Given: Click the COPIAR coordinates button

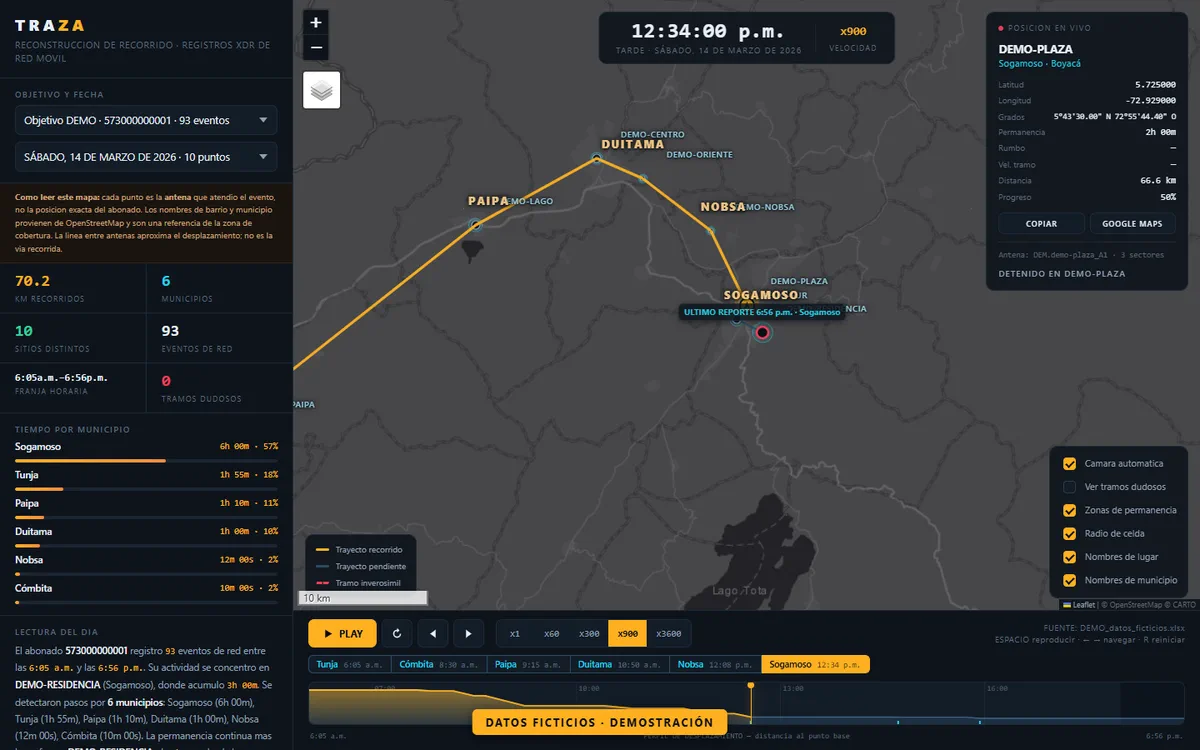Looking at the screenshot, I should 1041,223.
